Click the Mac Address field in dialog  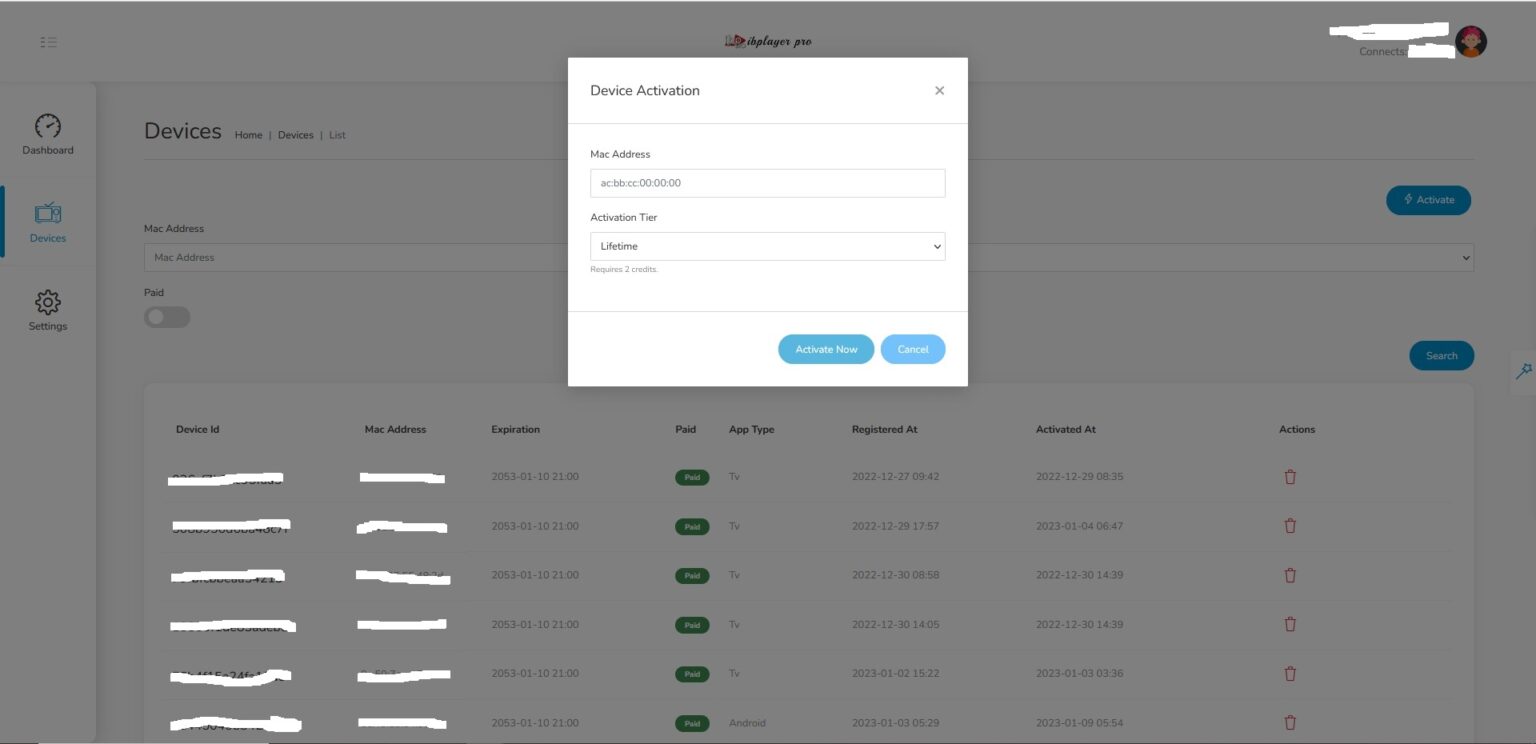point(767,183)
